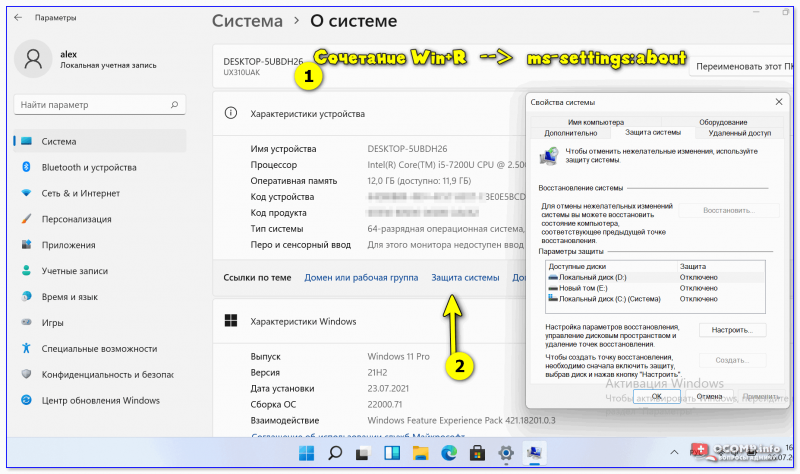Select Система in the sidebar
Image resolution: width=800 pixels, height=474 pixels.
(x=100, y=141)
